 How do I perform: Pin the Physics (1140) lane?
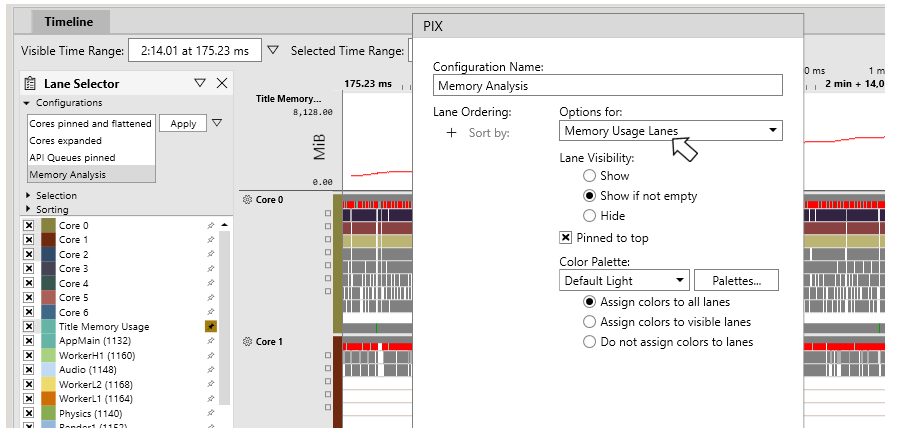point(211,414)
